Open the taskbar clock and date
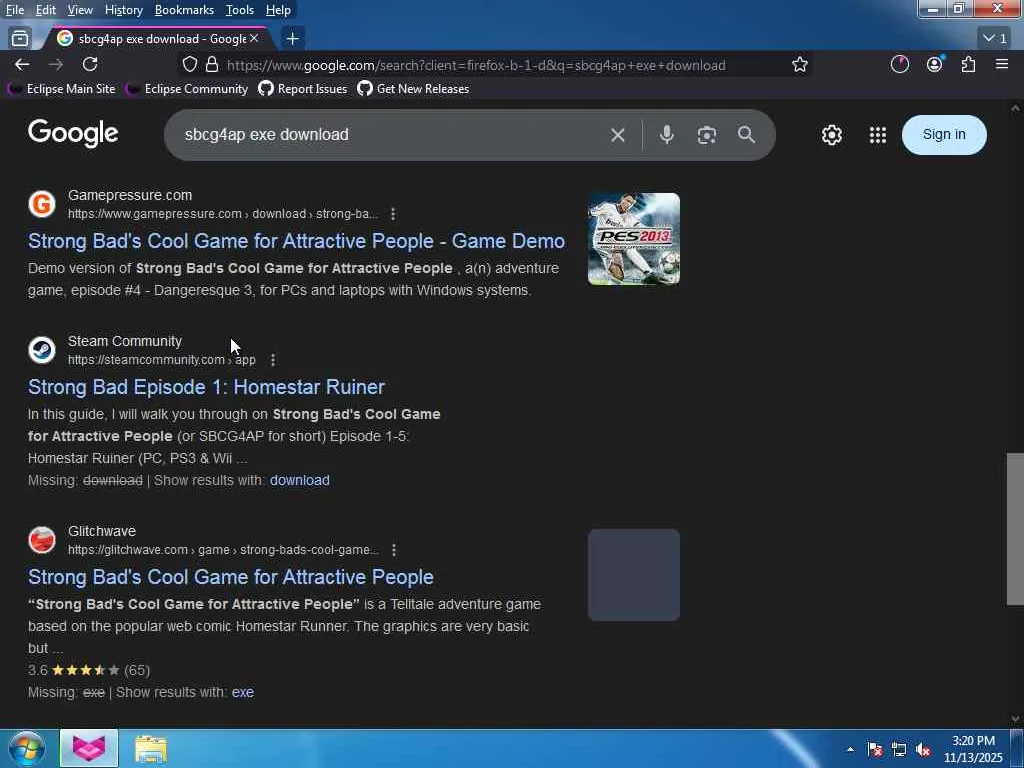 click(x=973, y=749)
